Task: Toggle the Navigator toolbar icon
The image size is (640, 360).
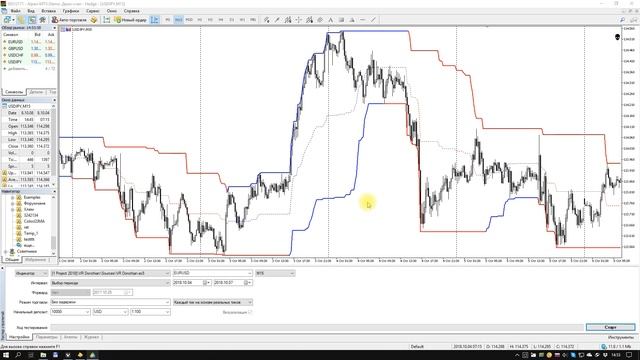Action: 42,20
